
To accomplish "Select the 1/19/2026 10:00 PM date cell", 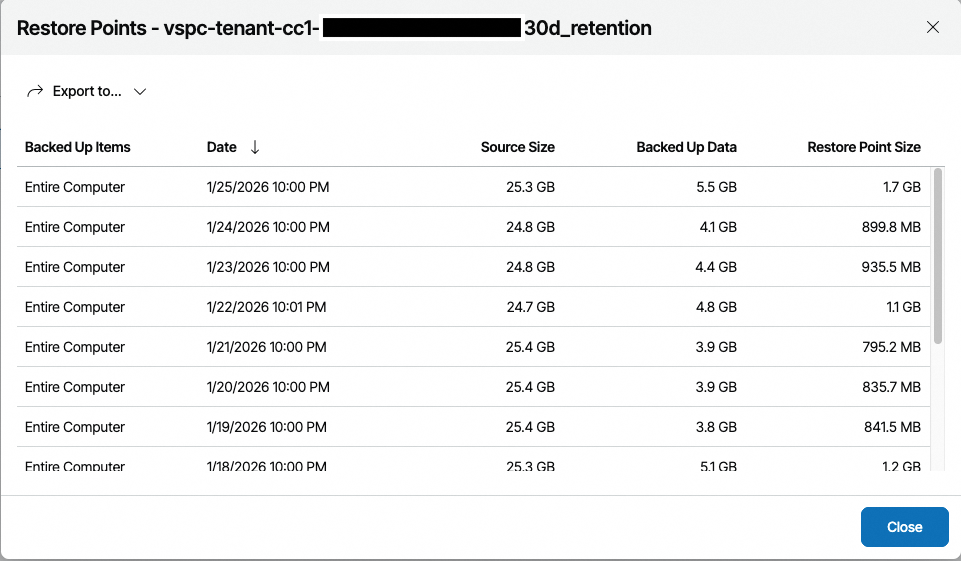I will 267,427.
